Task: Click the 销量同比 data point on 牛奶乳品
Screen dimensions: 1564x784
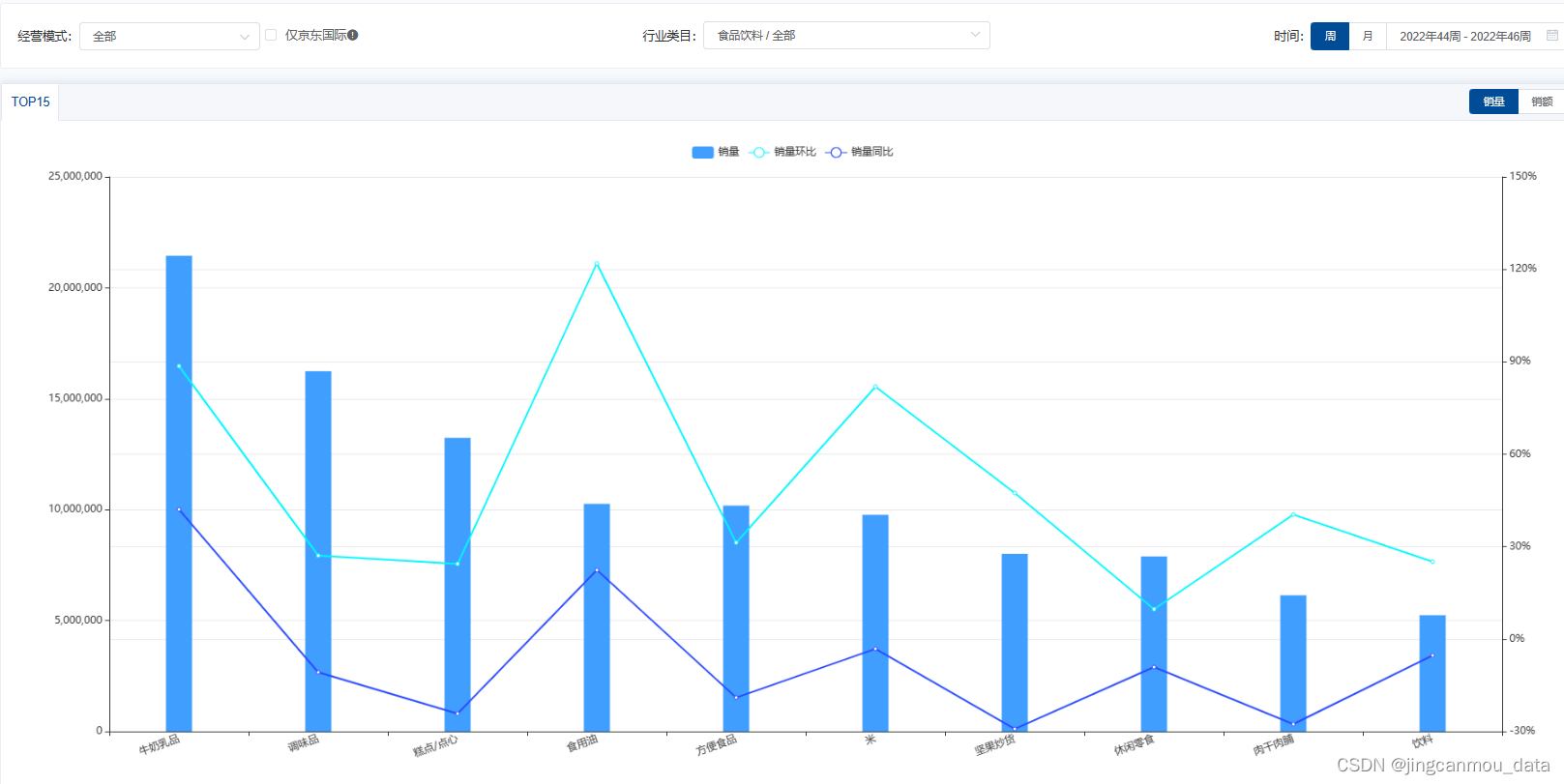Action: [179, 509]
